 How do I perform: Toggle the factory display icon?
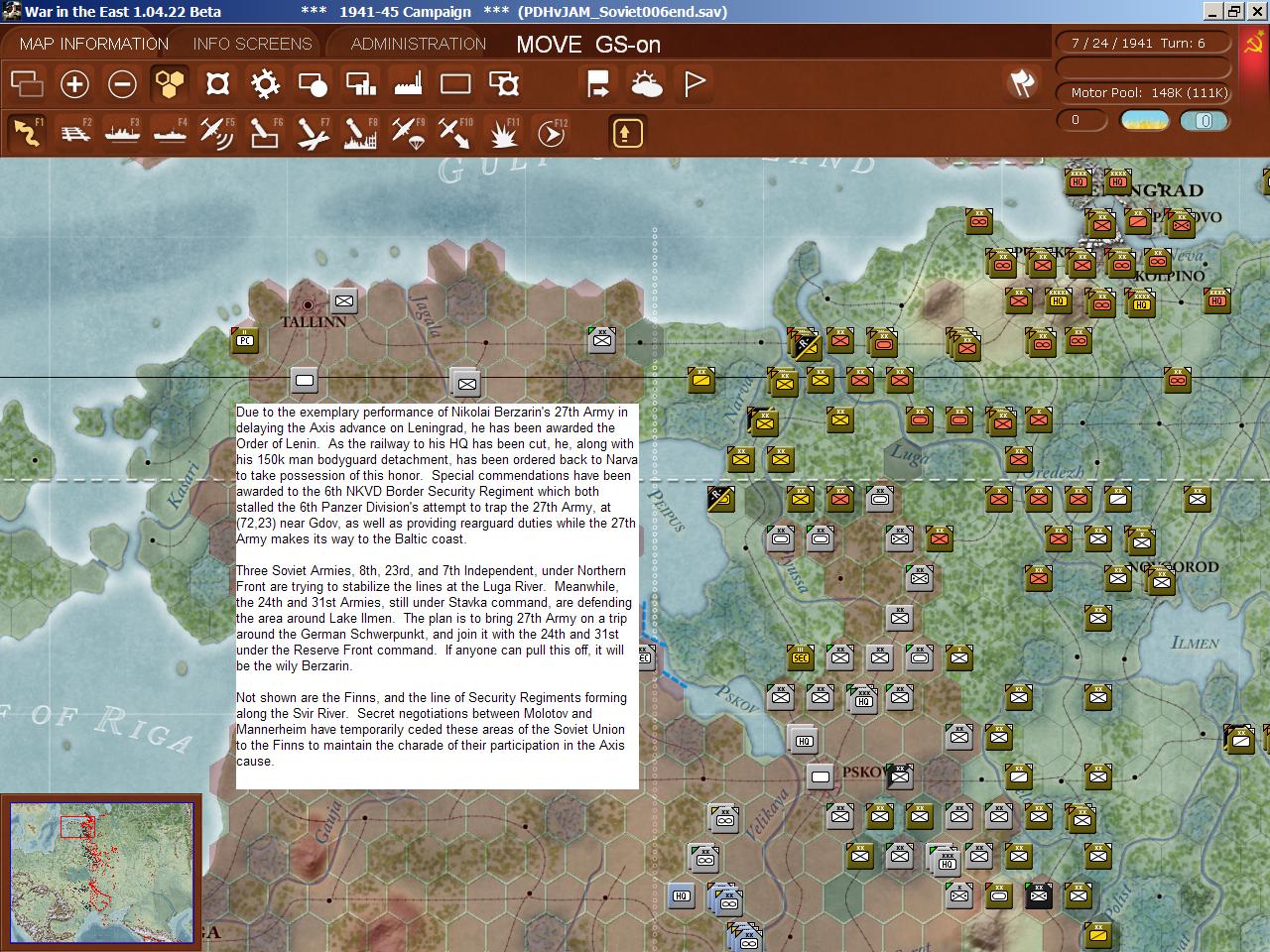(x=408, y=84)
